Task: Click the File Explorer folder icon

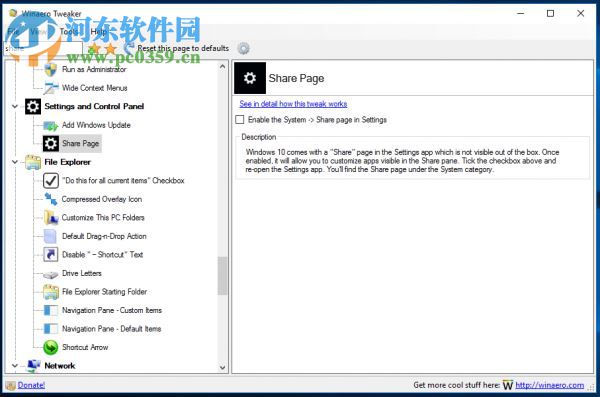Action: tap(33, 162)
